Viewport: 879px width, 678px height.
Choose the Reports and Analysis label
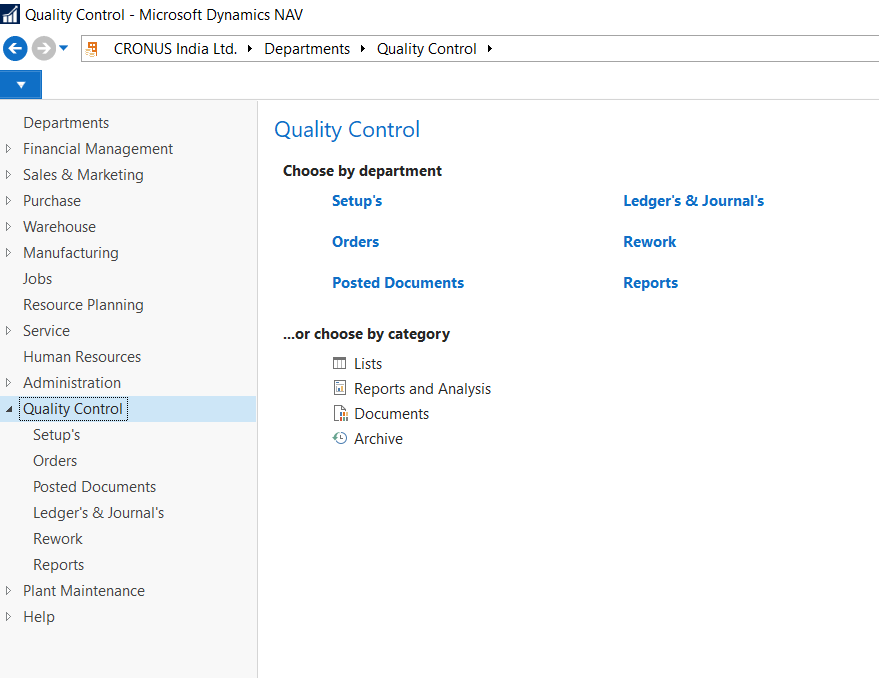pos(422,389)
